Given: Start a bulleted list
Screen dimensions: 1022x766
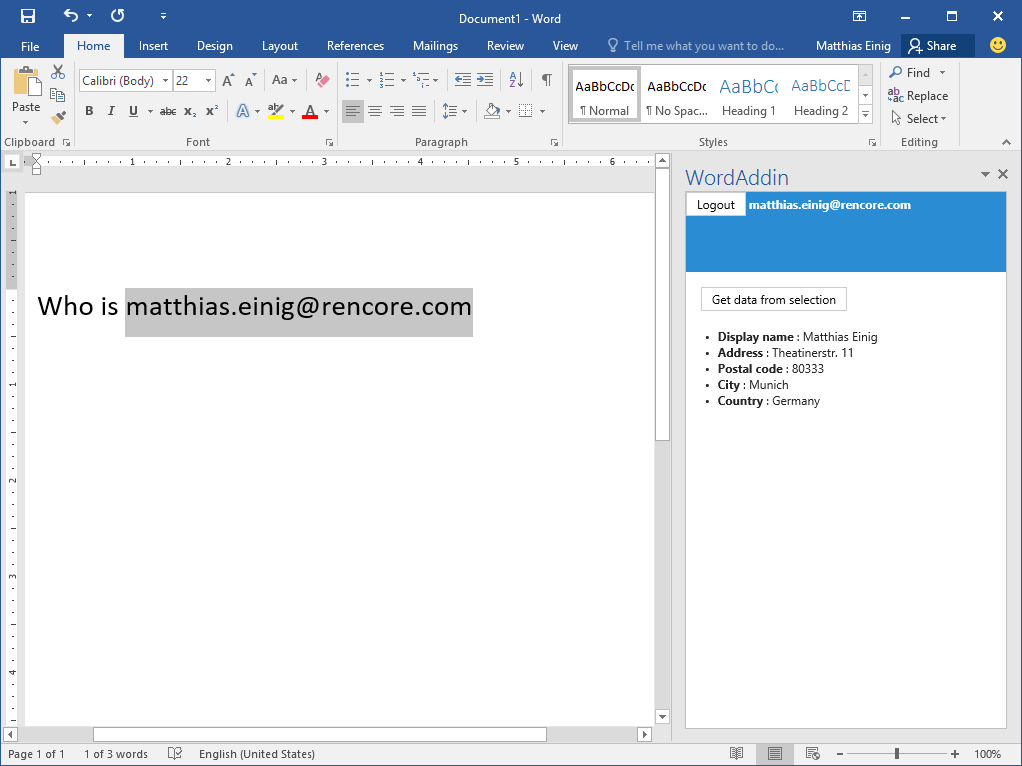Looking at the screenshot, I should click(x=353, y=80).
